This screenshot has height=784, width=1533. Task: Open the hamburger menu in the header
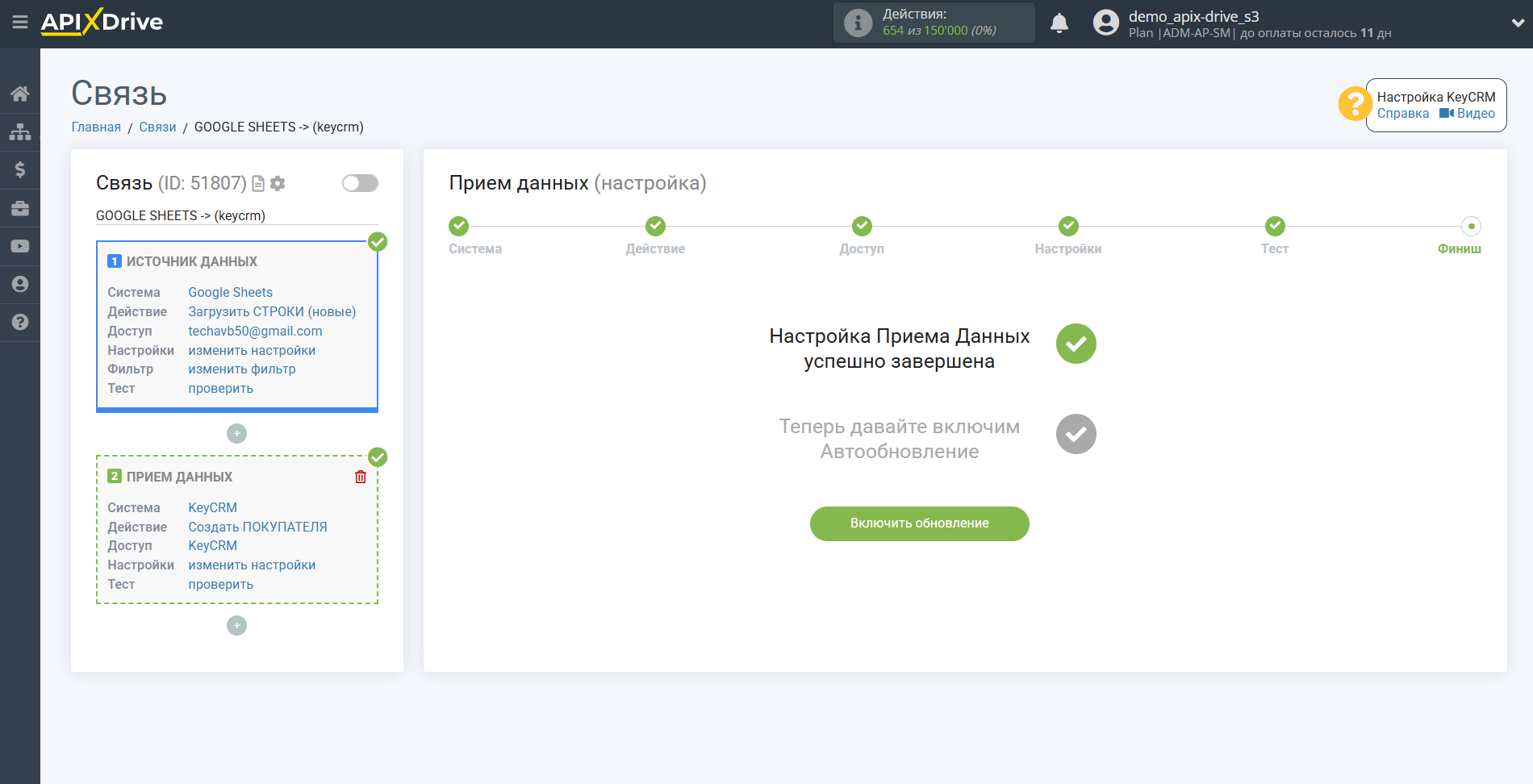(20, 22)
